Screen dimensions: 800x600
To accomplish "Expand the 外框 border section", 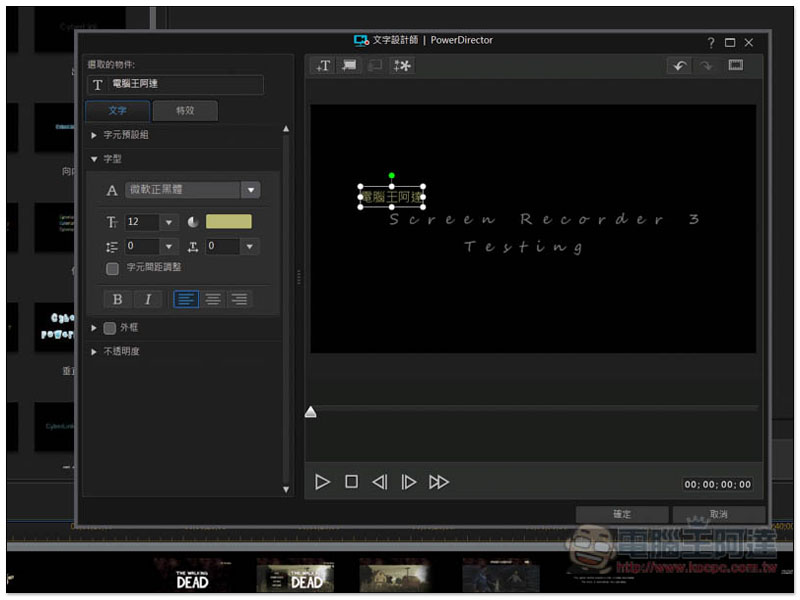I will (94, 328).
